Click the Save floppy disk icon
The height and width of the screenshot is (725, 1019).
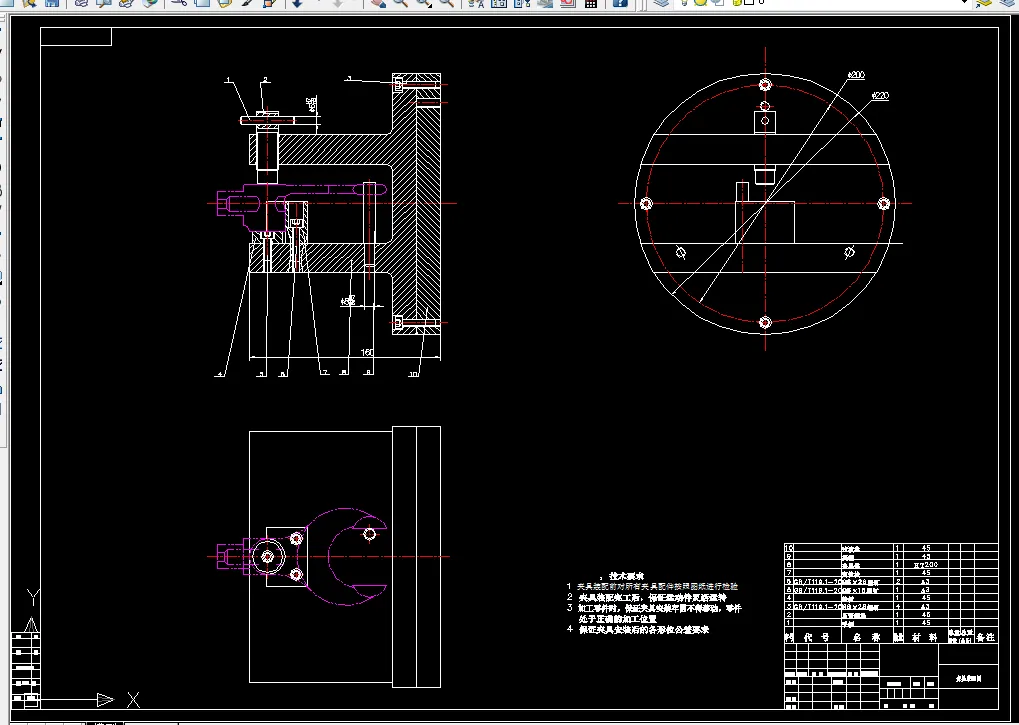[x=50, y=3]
